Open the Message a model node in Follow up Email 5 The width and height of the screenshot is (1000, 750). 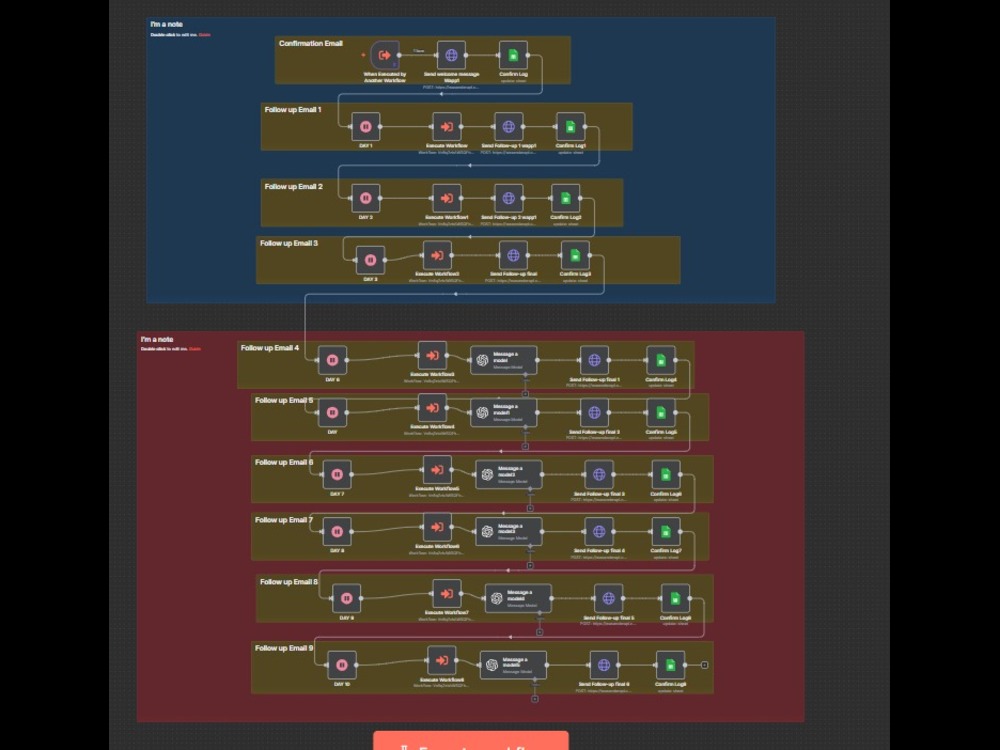[x=504, y=413]
